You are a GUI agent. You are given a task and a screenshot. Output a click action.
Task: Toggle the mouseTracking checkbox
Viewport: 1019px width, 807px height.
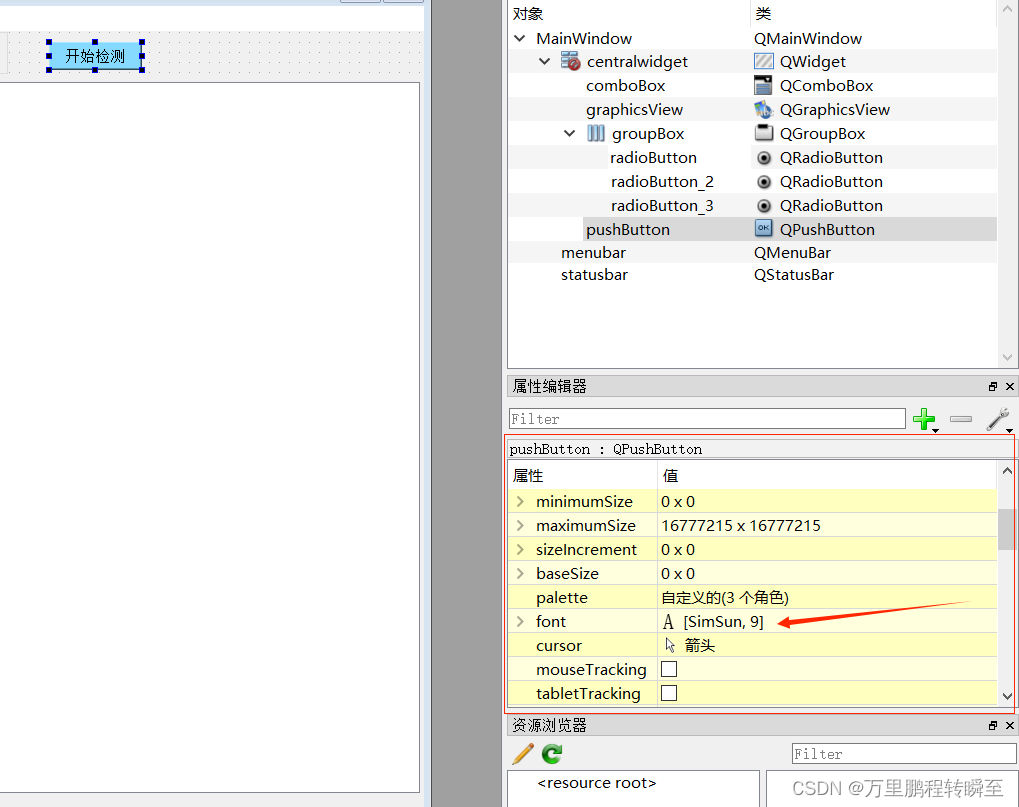(x=668, y=669)
